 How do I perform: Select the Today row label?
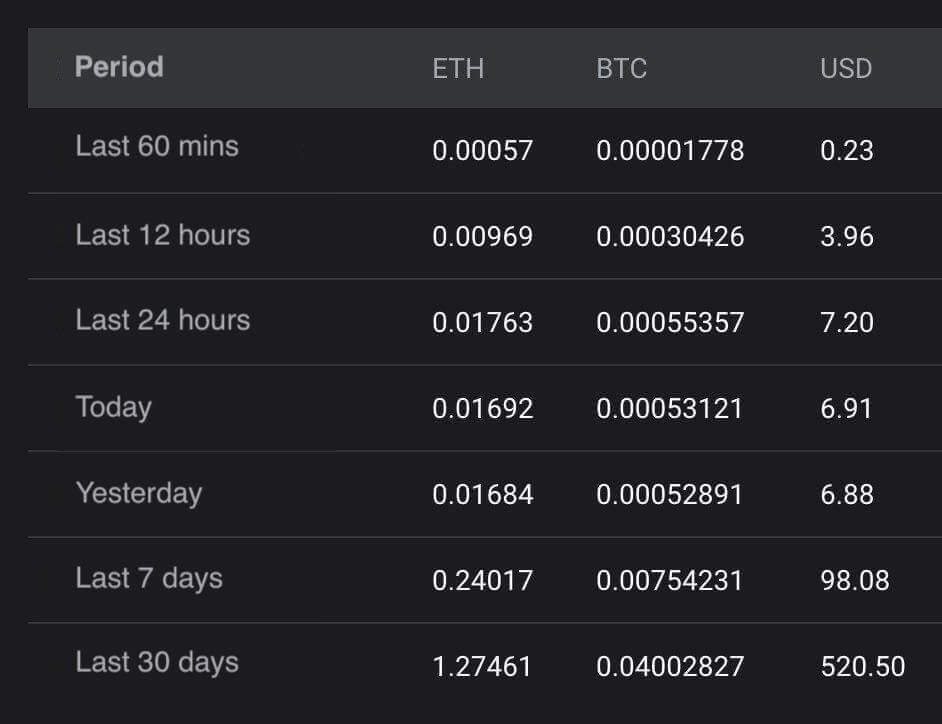[x=114, y=407]
